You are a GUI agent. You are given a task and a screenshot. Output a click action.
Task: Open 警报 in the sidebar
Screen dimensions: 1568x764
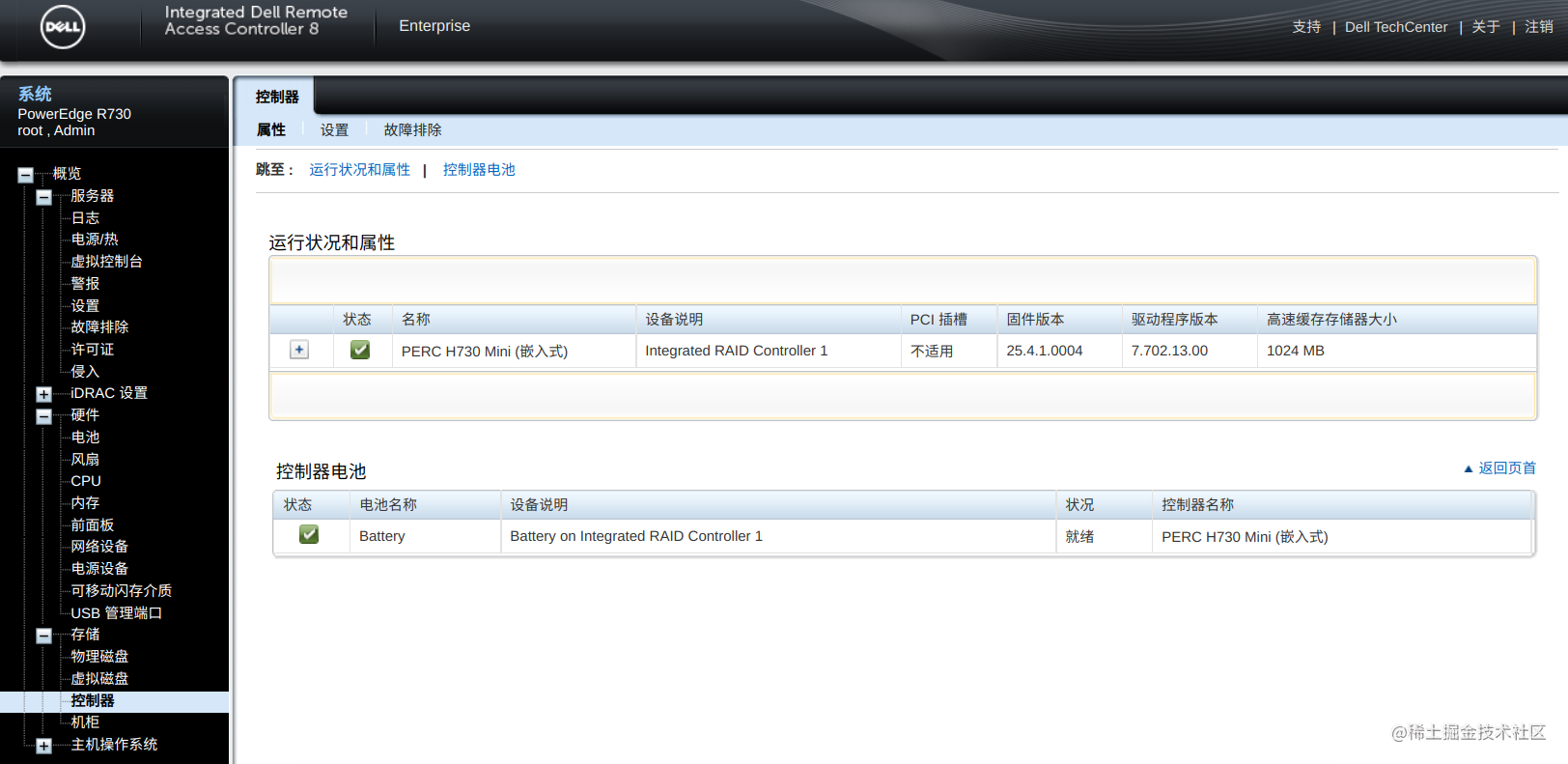point(85,283)
